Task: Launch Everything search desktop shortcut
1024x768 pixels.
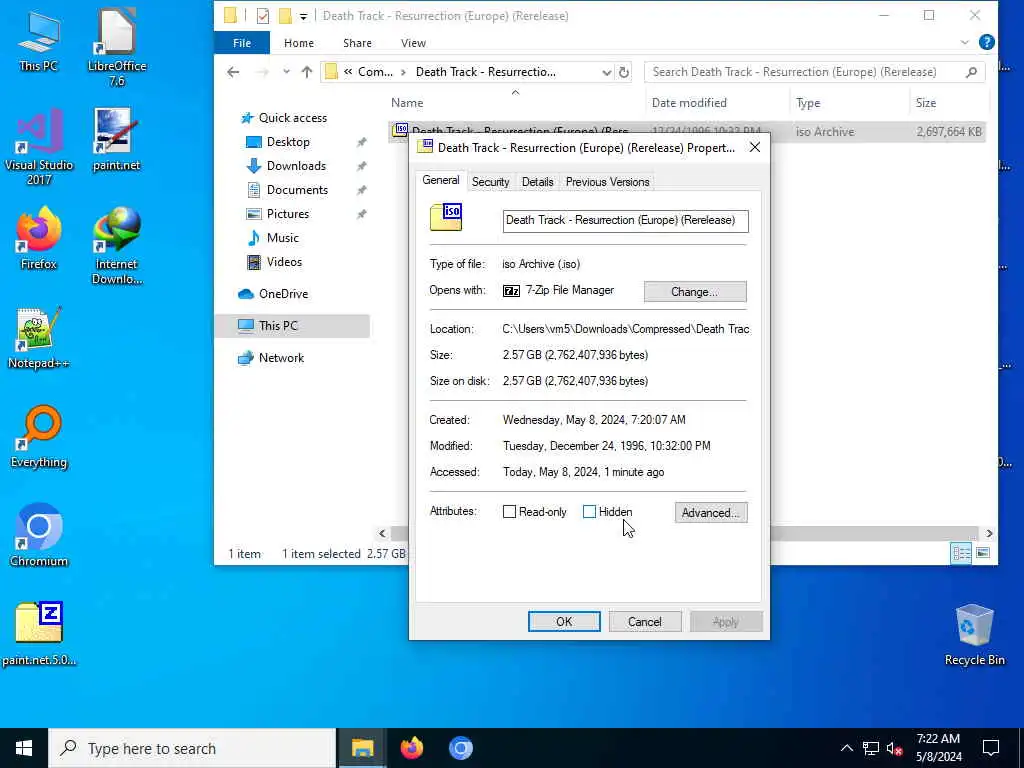Action: pos(39,437)
